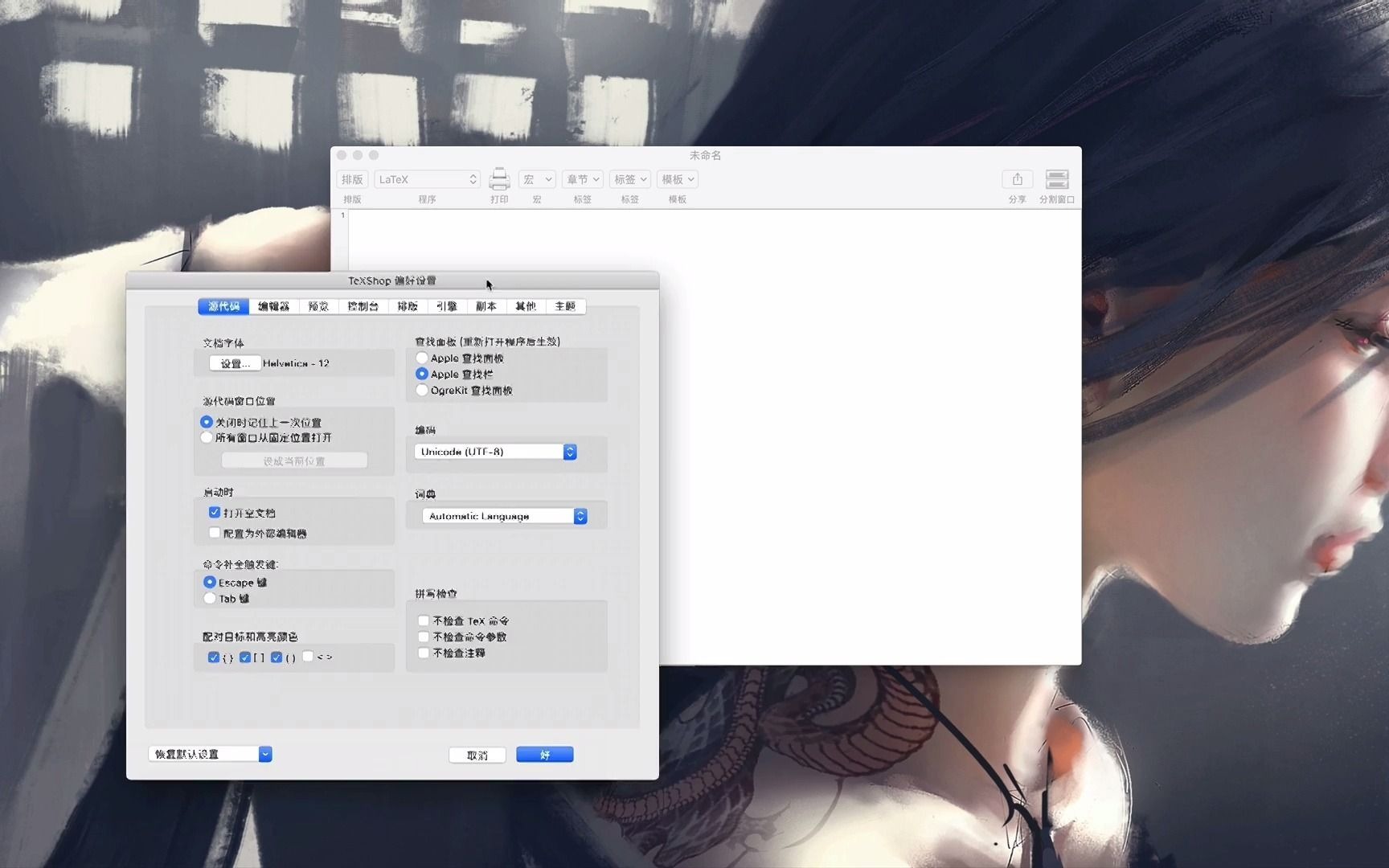Toggle the 不检查注释 checkbox
The width and height of the screenshot is (1389, 868).
pyautogui.click(x=424, y=653)
